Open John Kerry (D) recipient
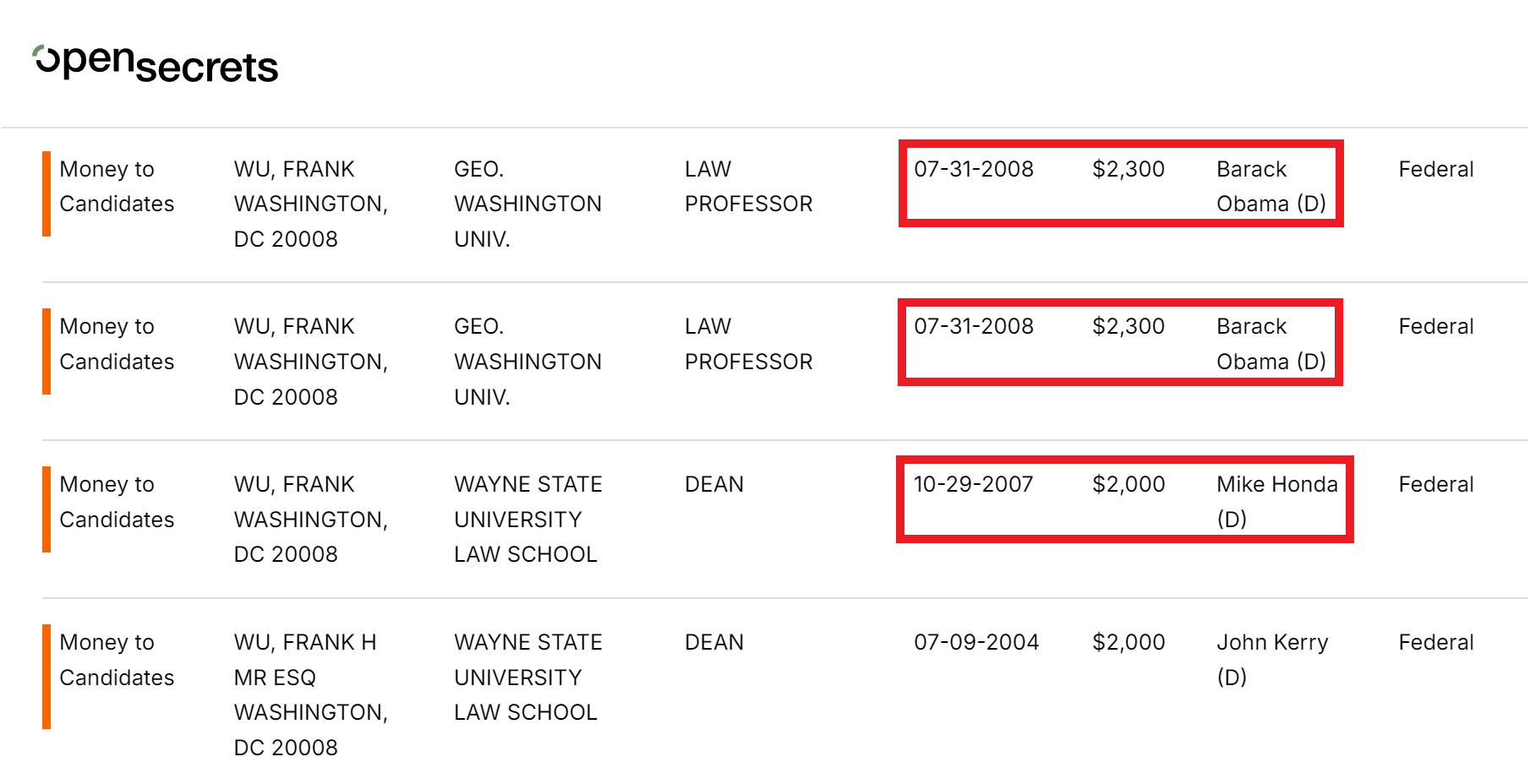This screenshot has height=784, width=1530. [1272, 660]
